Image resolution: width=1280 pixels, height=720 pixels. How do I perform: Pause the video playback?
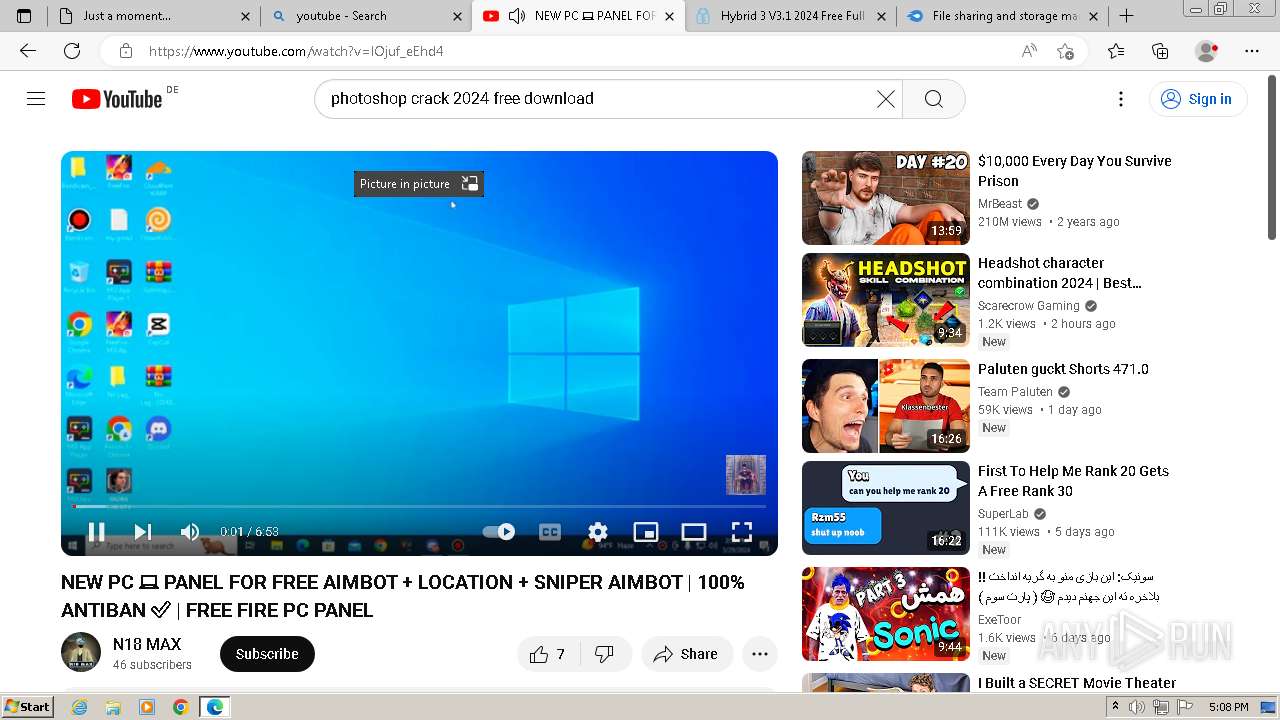(96, 532)
